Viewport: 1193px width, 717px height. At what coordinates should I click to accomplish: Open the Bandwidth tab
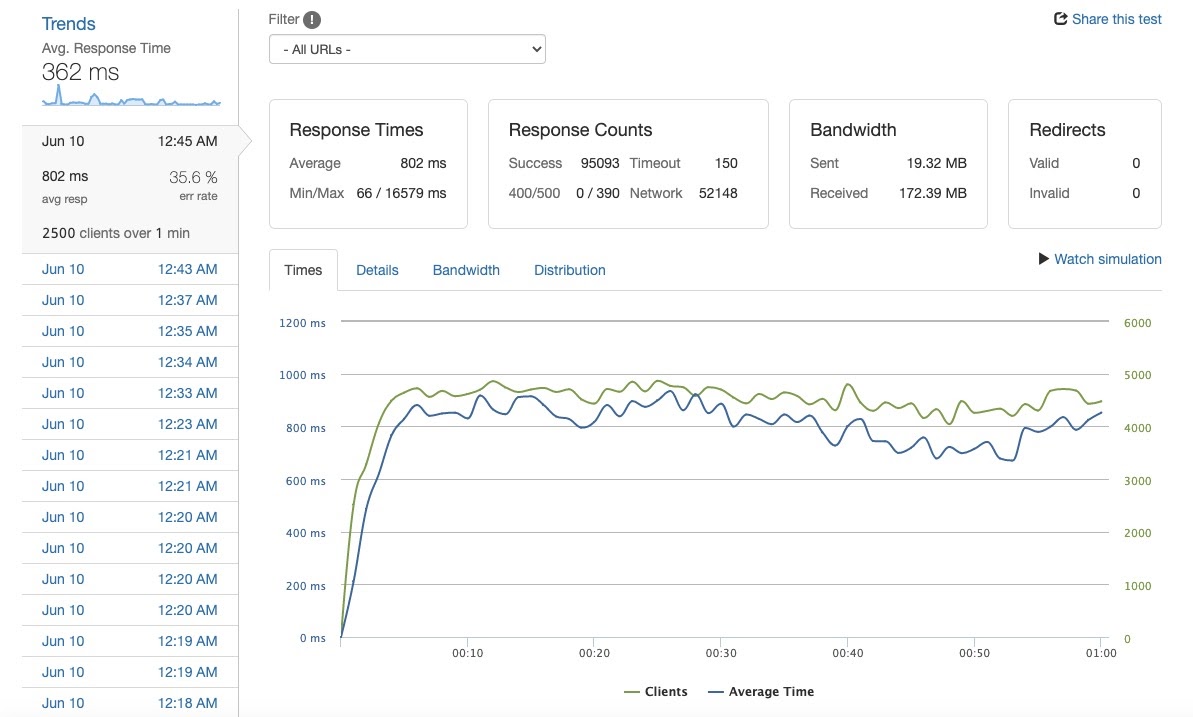(466, 270)
